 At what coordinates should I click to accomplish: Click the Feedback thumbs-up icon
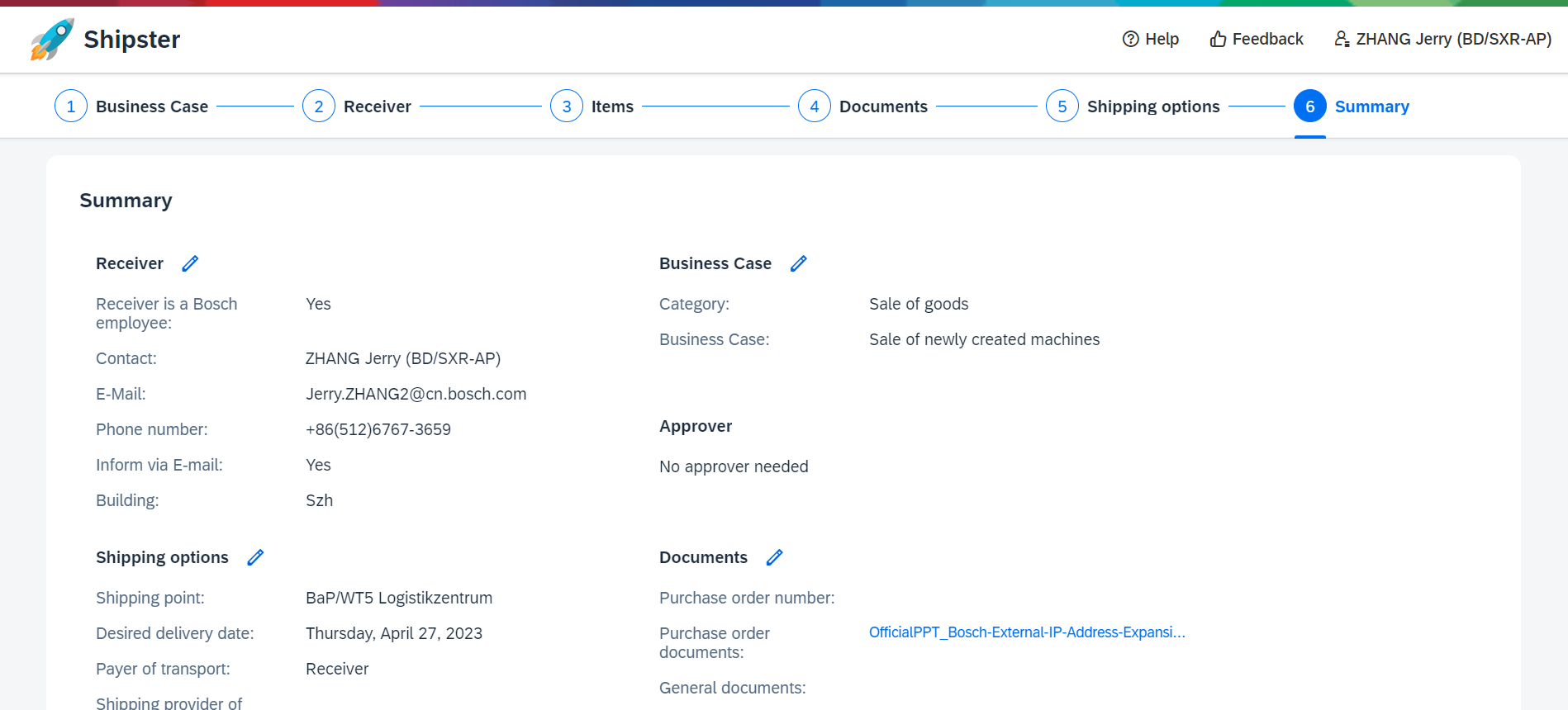pyautogui.click(x=1218, y=39)
